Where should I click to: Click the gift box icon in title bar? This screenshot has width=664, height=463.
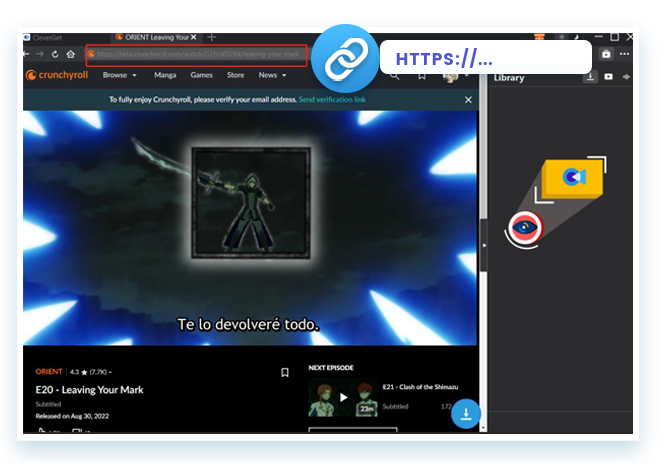pyautogui.click(x=539, y=37)
